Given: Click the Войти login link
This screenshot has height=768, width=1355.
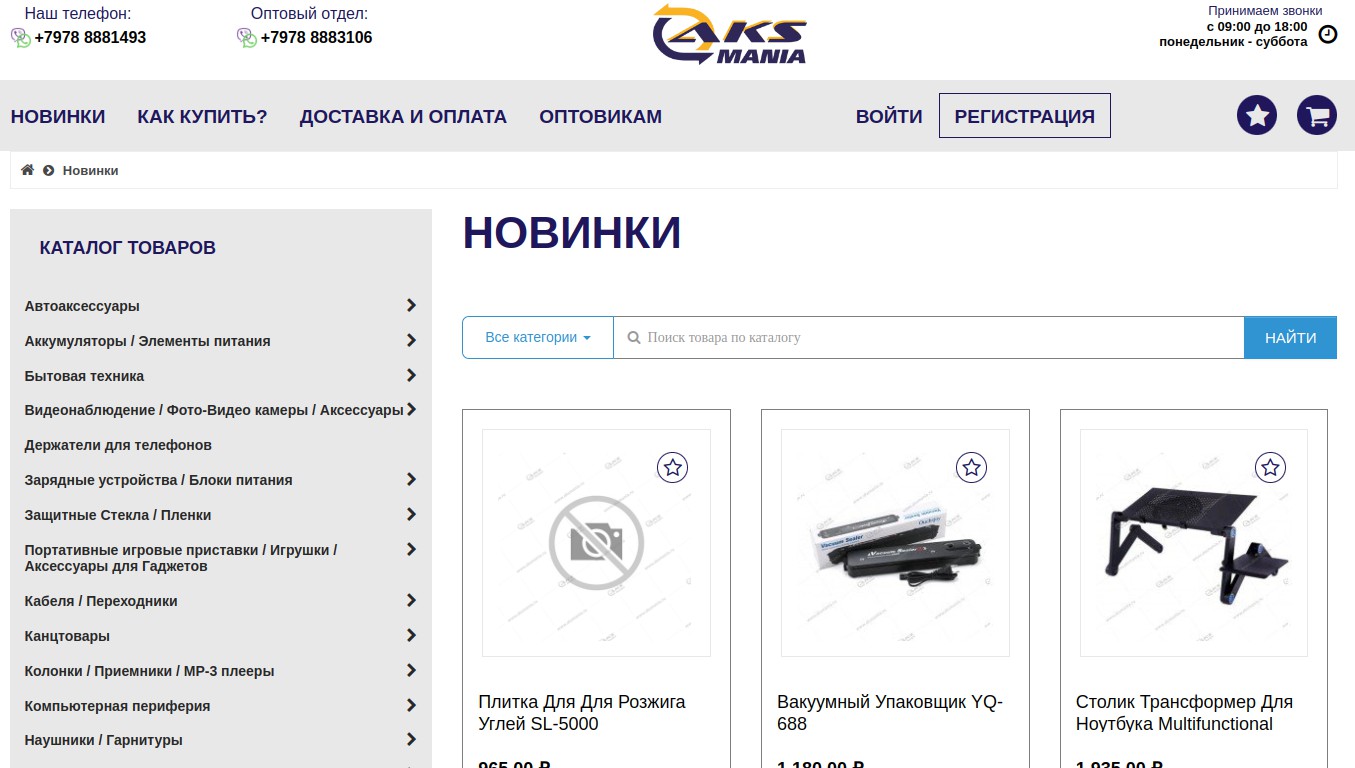Looking at the screenshot, I should (889, 116).
